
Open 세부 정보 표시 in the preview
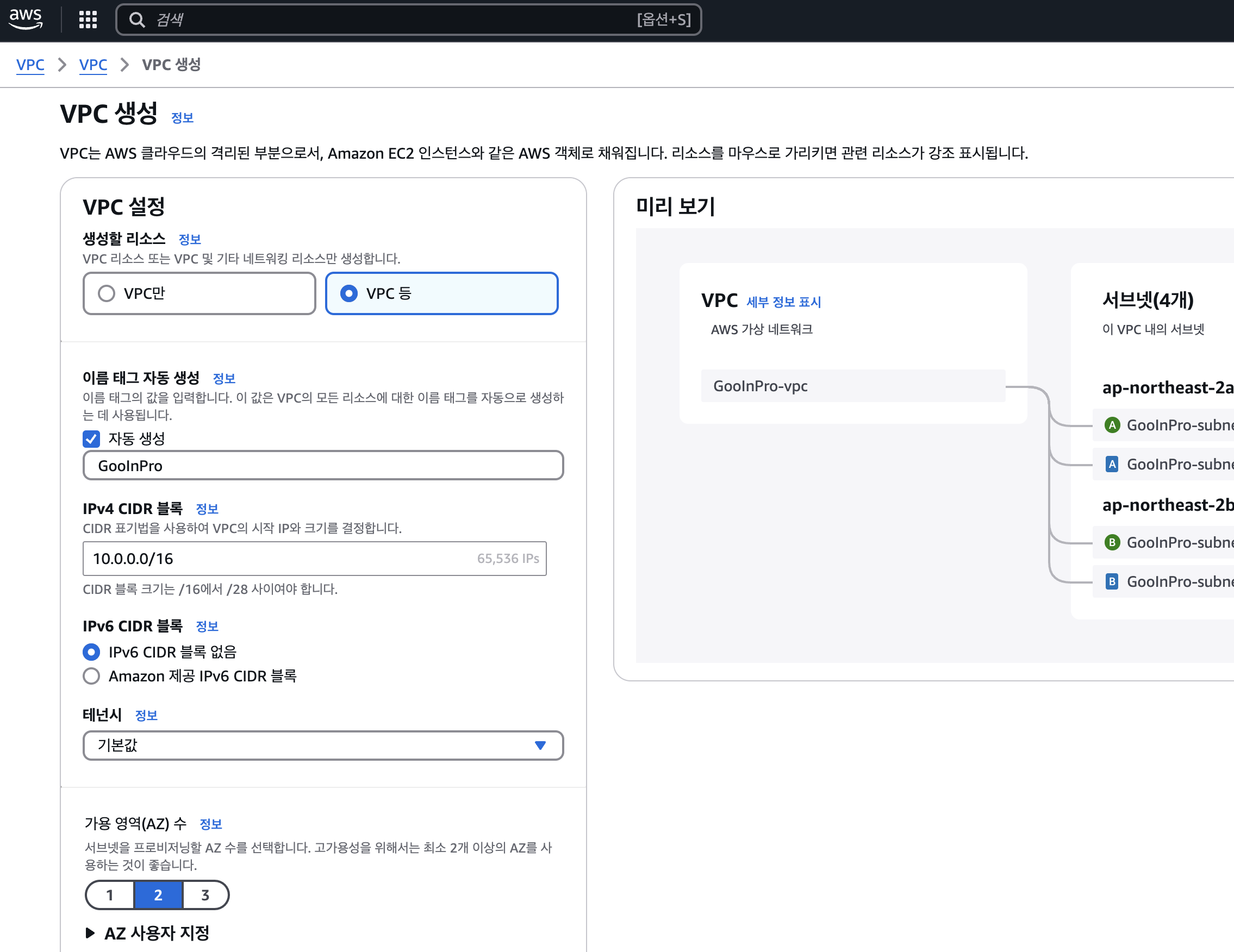point(784,302)
